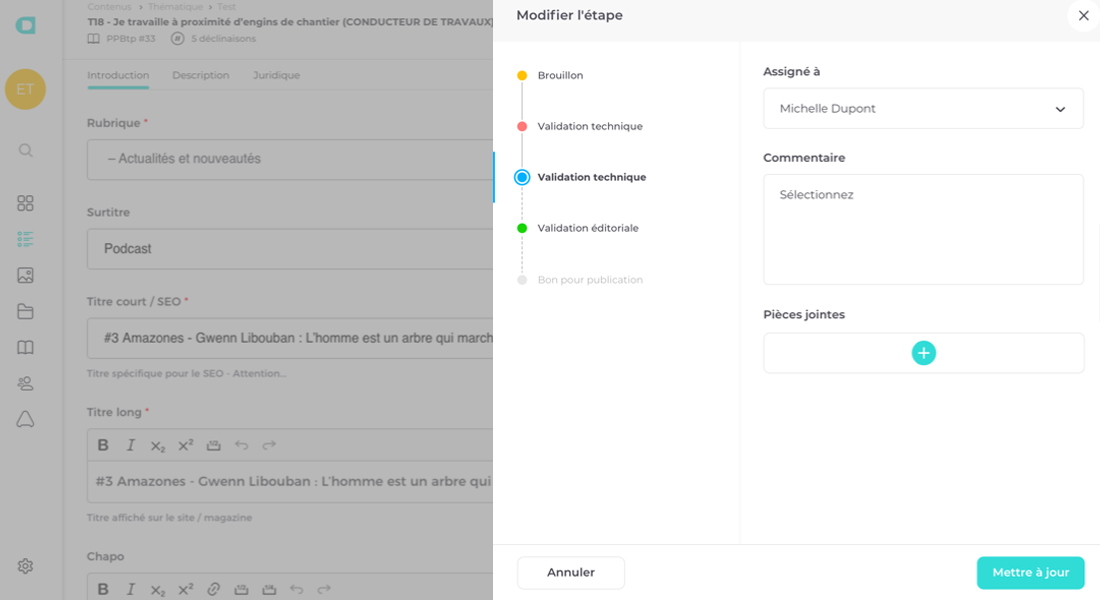The height and width of the screenshot is (600, 1100).
Task: Click the plus icon under Pièces jointes
Action: (x=923, y=353)
